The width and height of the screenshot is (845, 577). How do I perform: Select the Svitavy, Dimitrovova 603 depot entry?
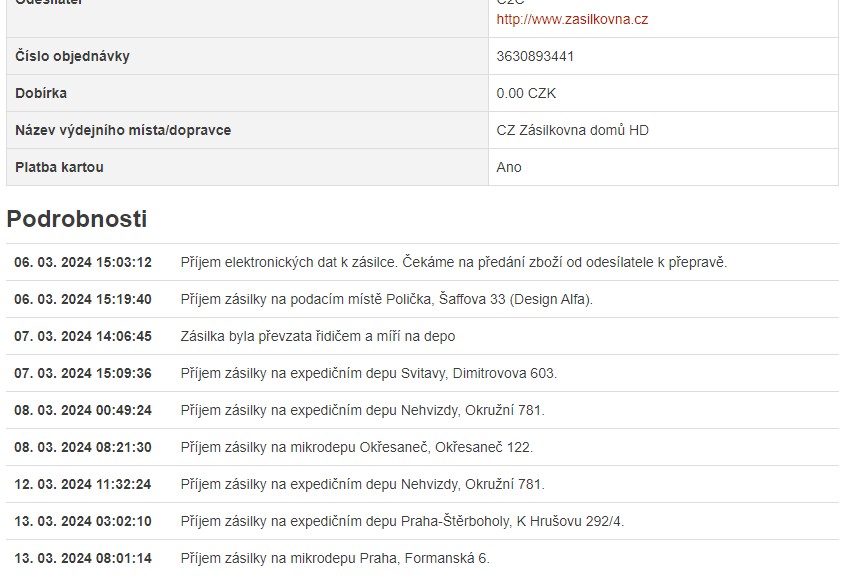[x=368, y=373]
